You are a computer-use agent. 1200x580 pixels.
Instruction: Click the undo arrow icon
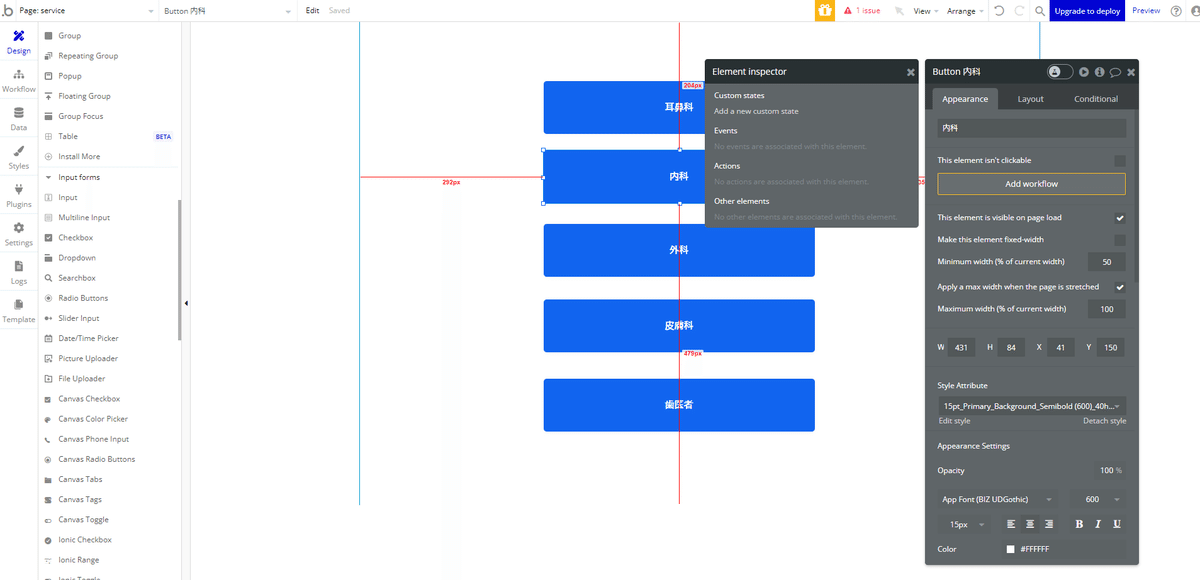(998, 11)
